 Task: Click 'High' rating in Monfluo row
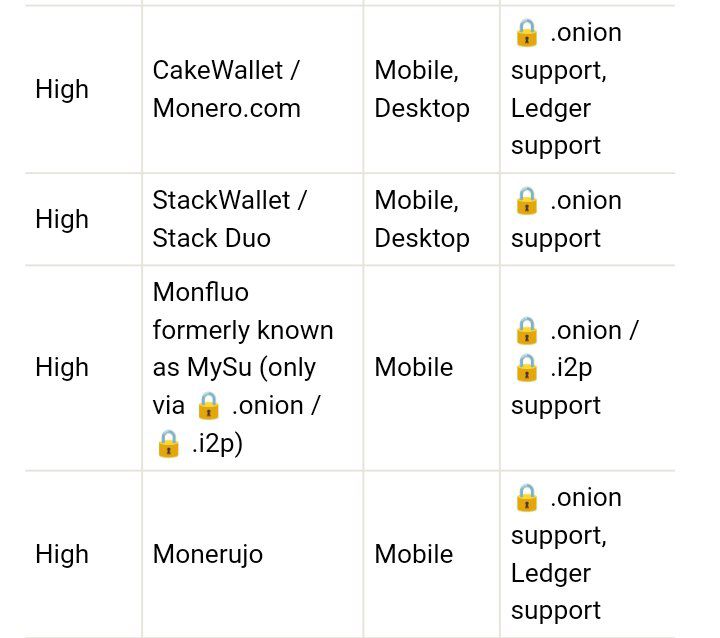[x=62, y=367]
